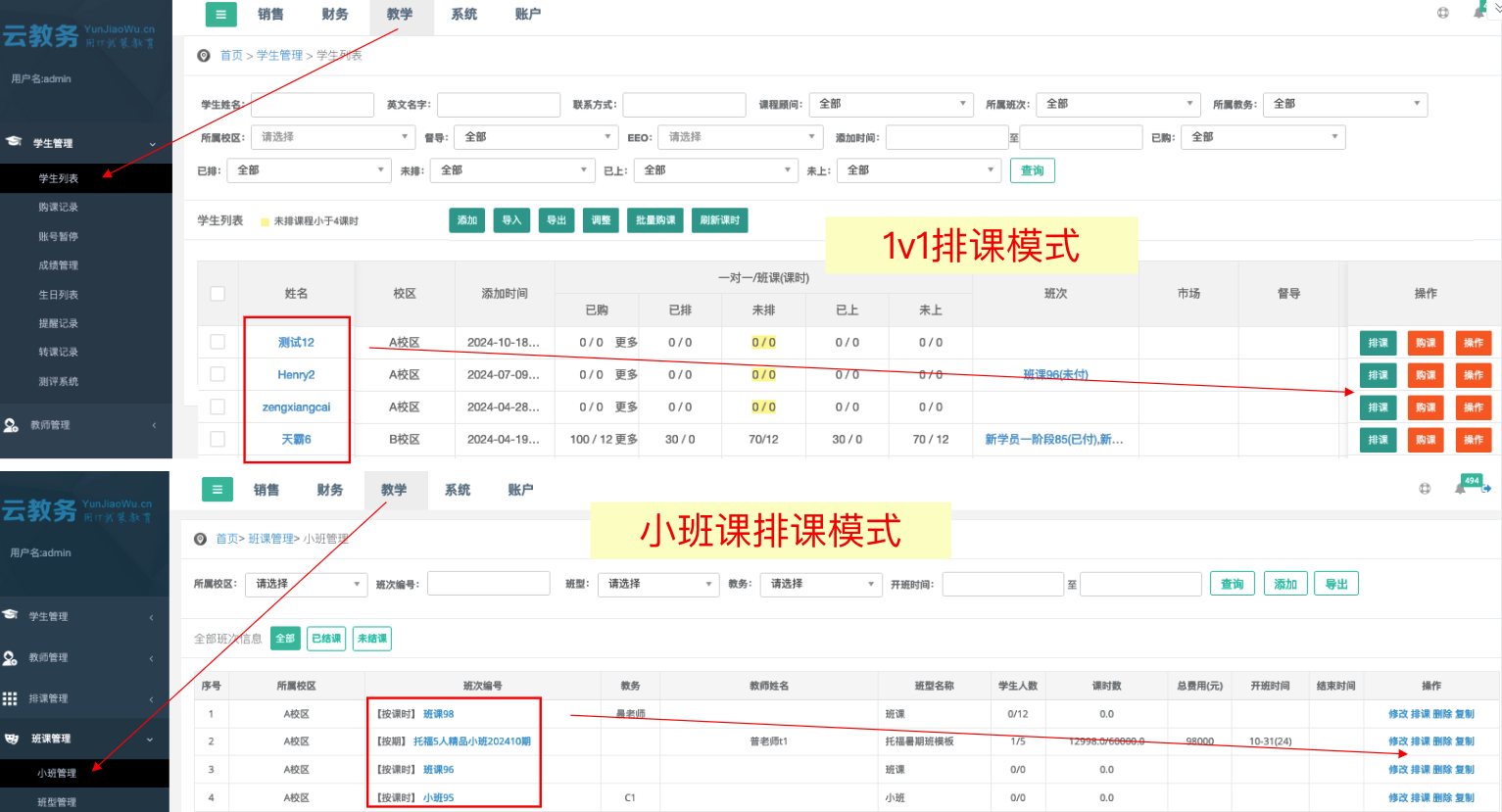Tick the checkbox for student 天霸6
Screen dimensions: 1502x812
[x=218, y=439]
